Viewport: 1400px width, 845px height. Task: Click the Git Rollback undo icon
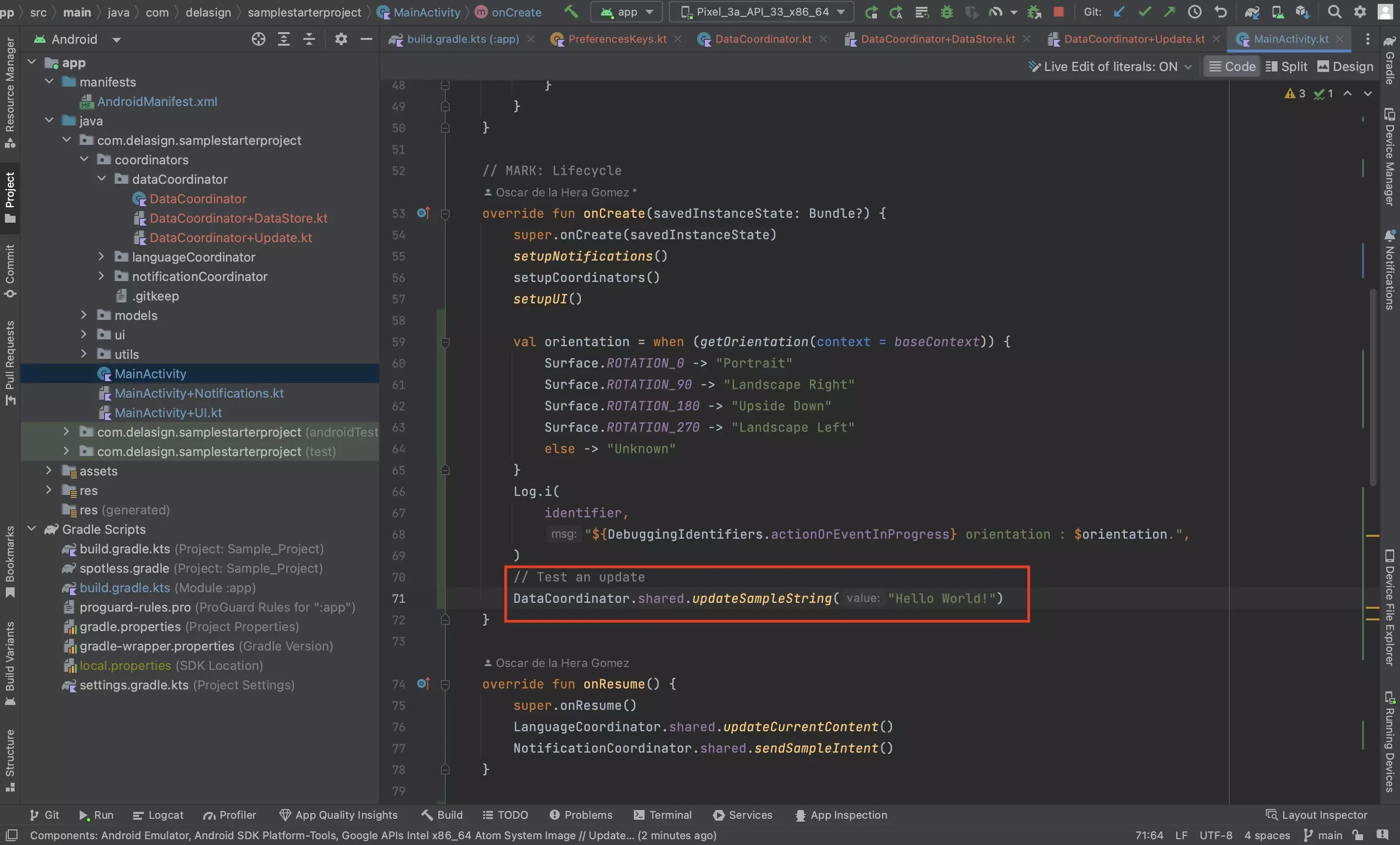[1220, 12]
